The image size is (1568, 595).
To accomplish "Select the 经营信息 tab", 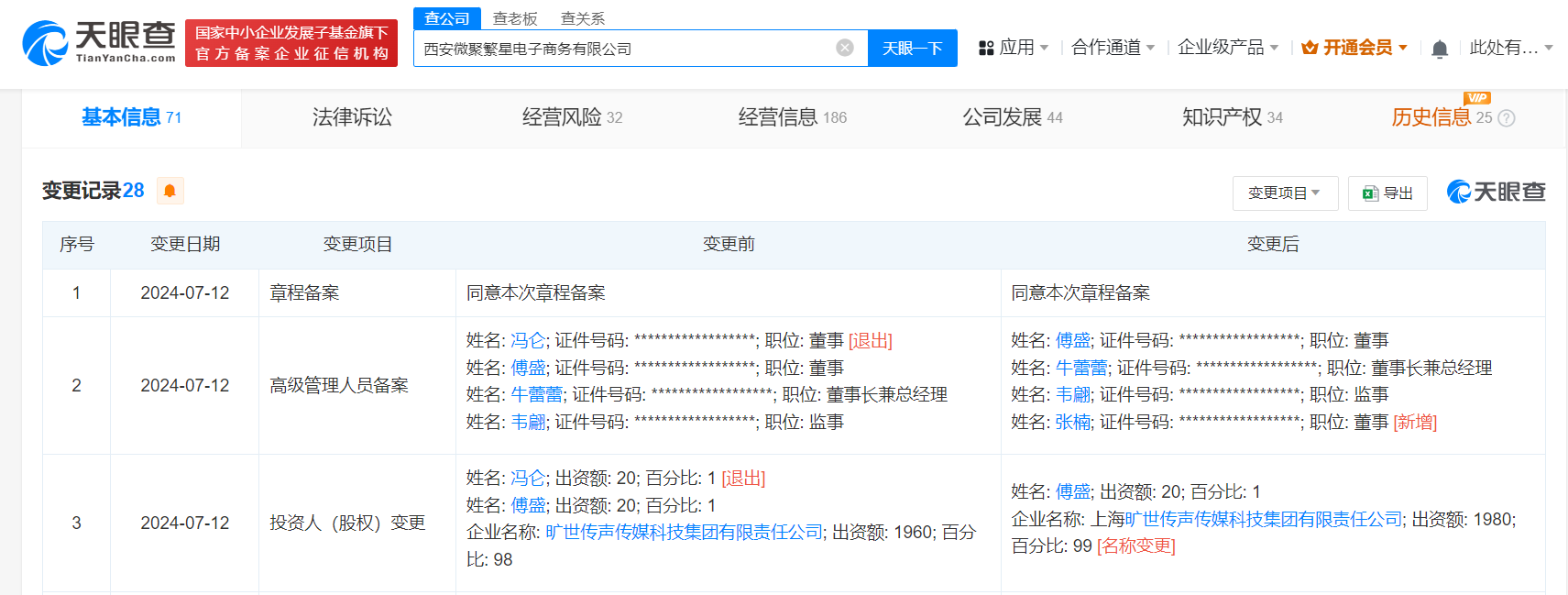I will pyautogui.click(x=792, y=117).
